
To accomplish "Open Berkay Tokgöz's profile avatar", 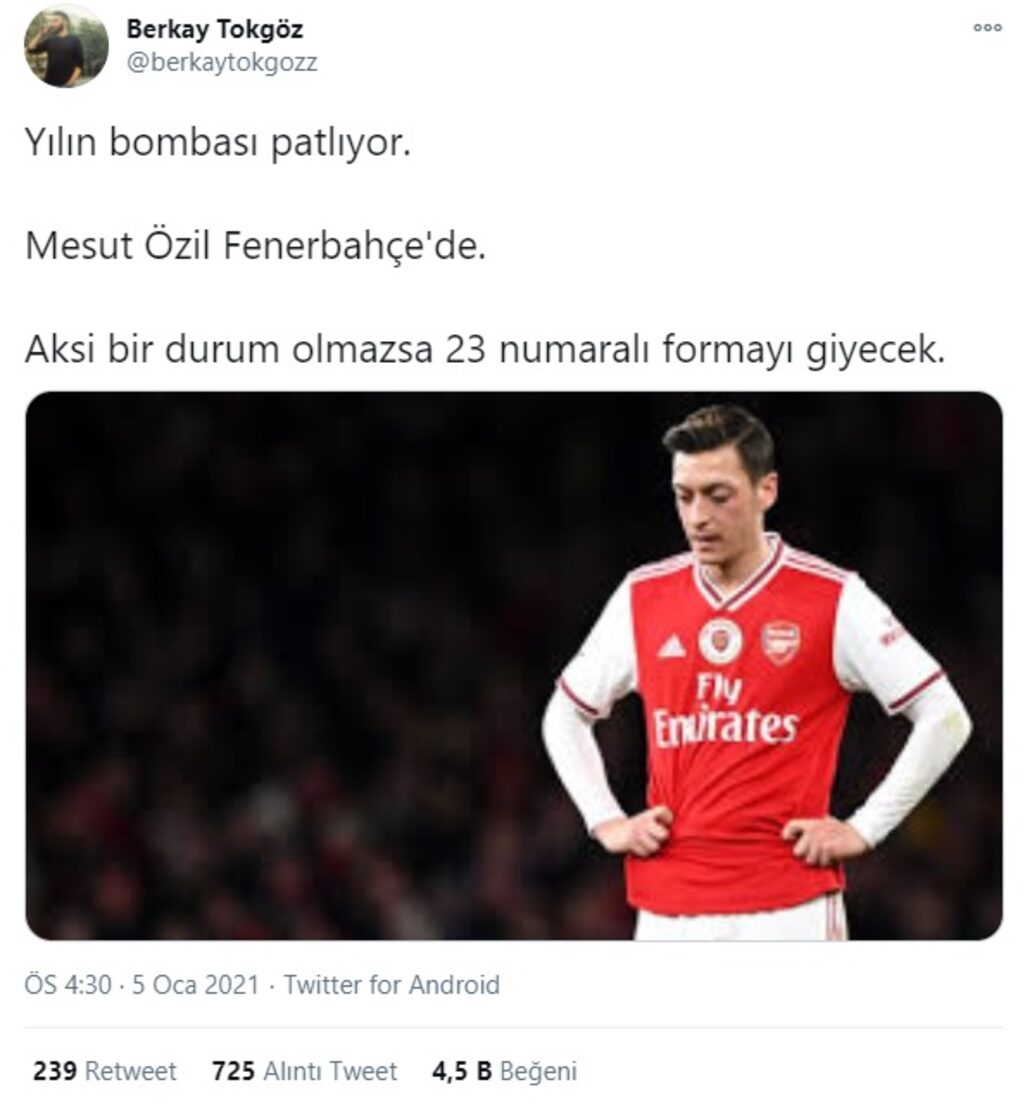I will (66, 46).
